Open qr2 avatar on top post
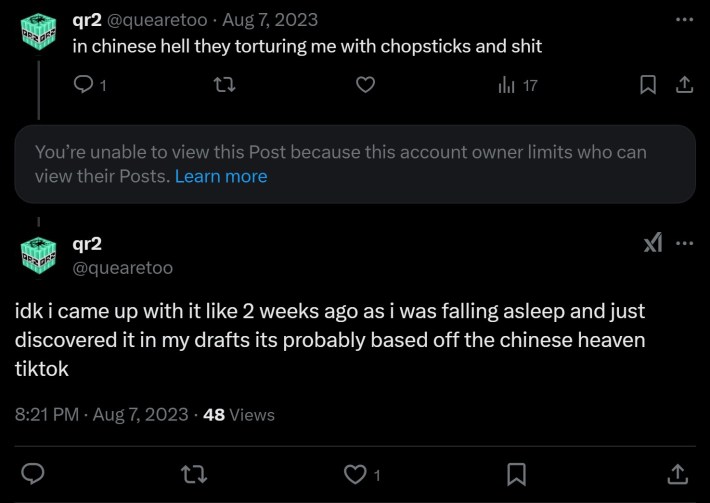The image size is (710, 503). (x=39, y=33)
